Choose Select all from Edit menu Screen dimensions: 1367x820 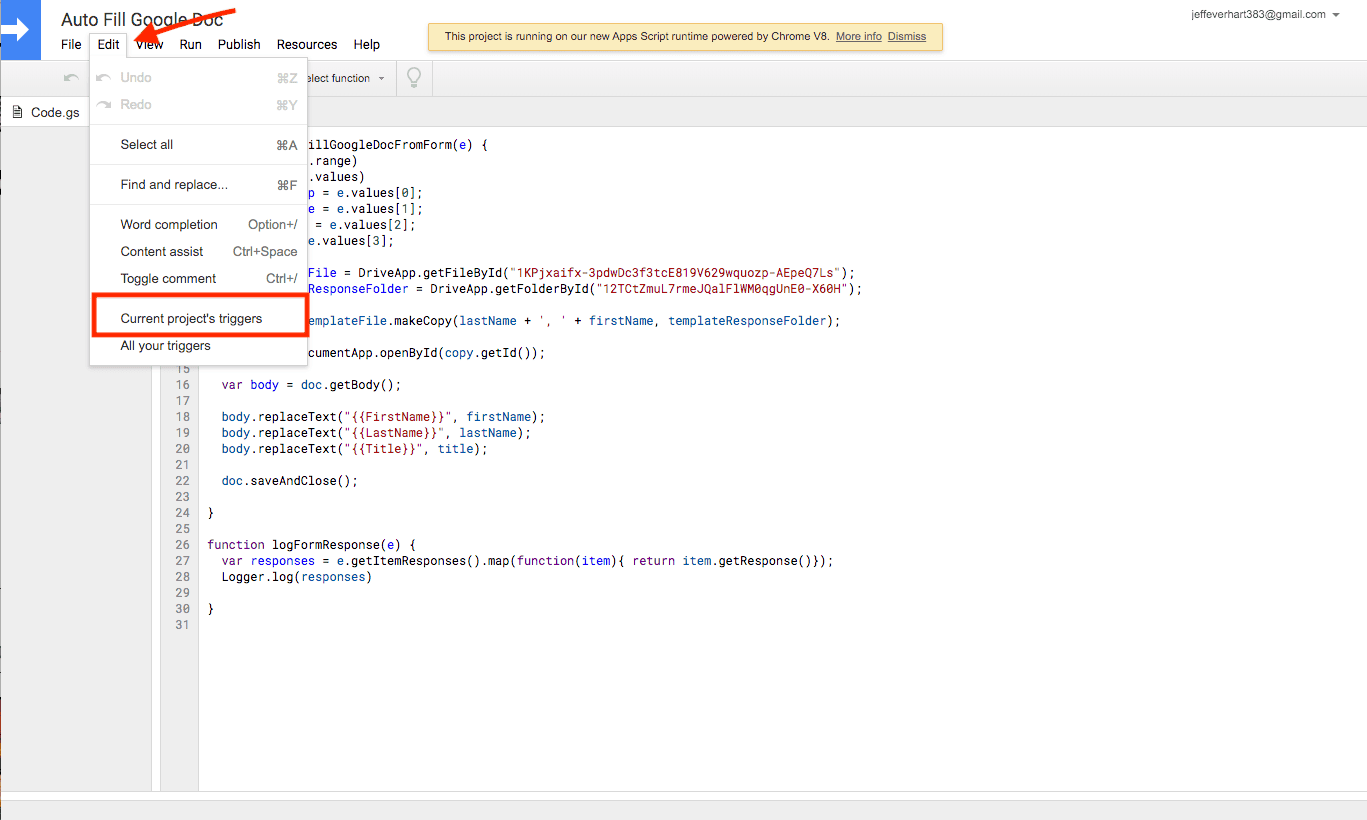click(198, 145)
